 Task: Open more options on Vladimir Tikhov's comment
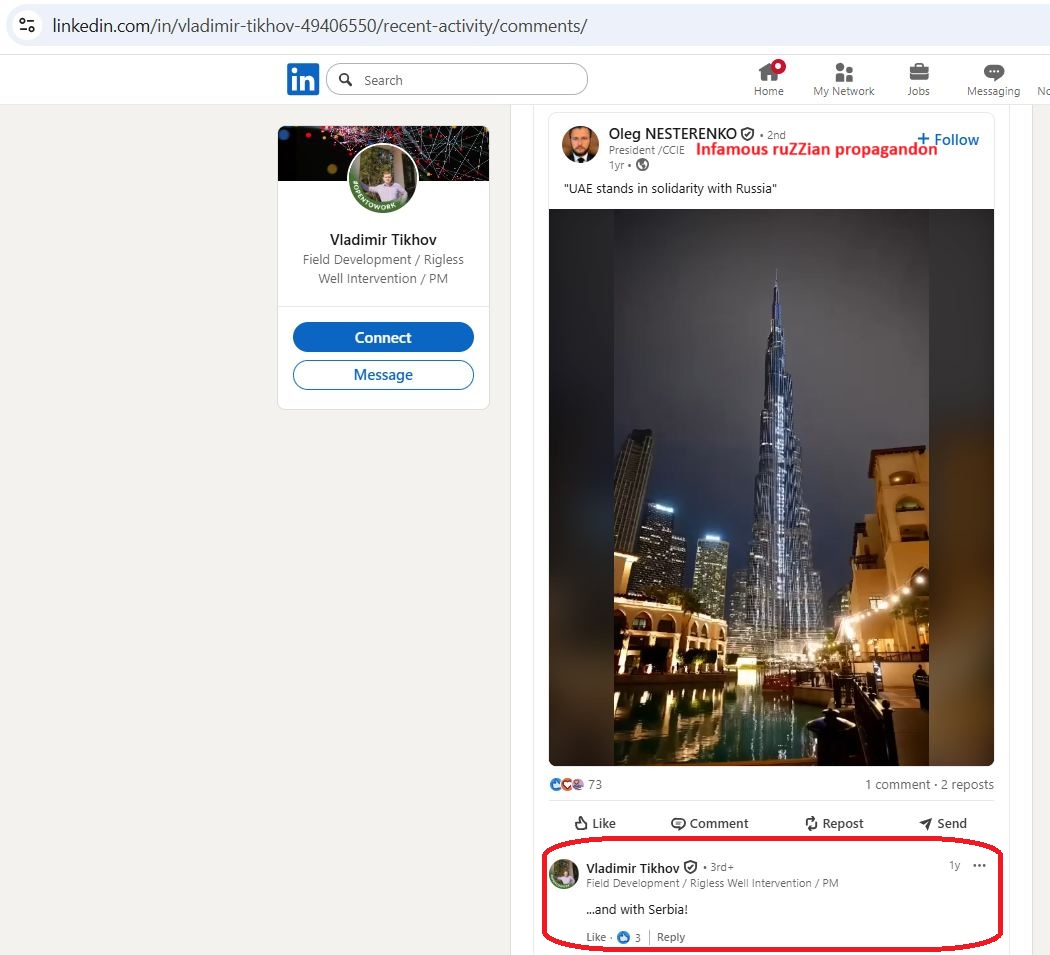[x=979, y=866]
